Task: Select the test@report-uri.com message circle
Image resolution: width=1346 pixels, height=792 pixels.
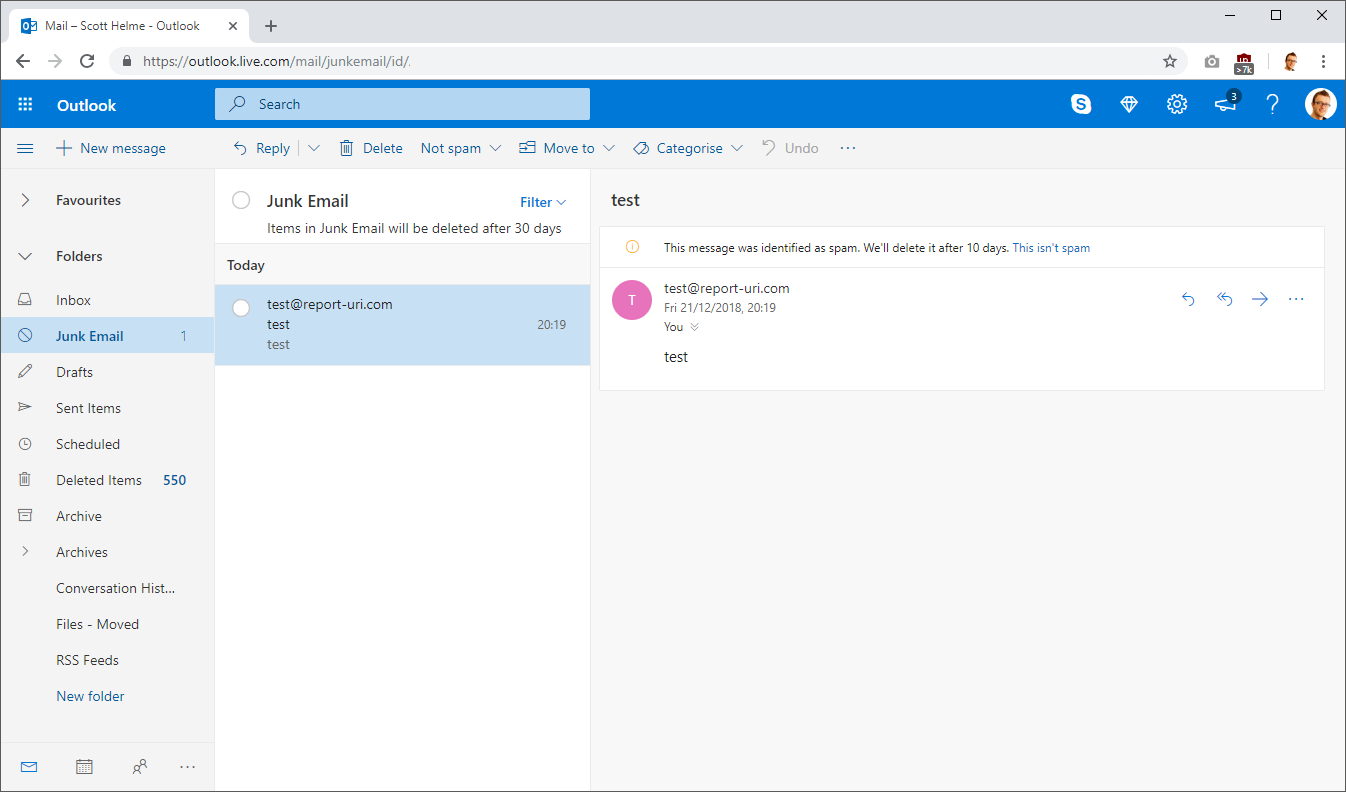Action: point(241,308)
